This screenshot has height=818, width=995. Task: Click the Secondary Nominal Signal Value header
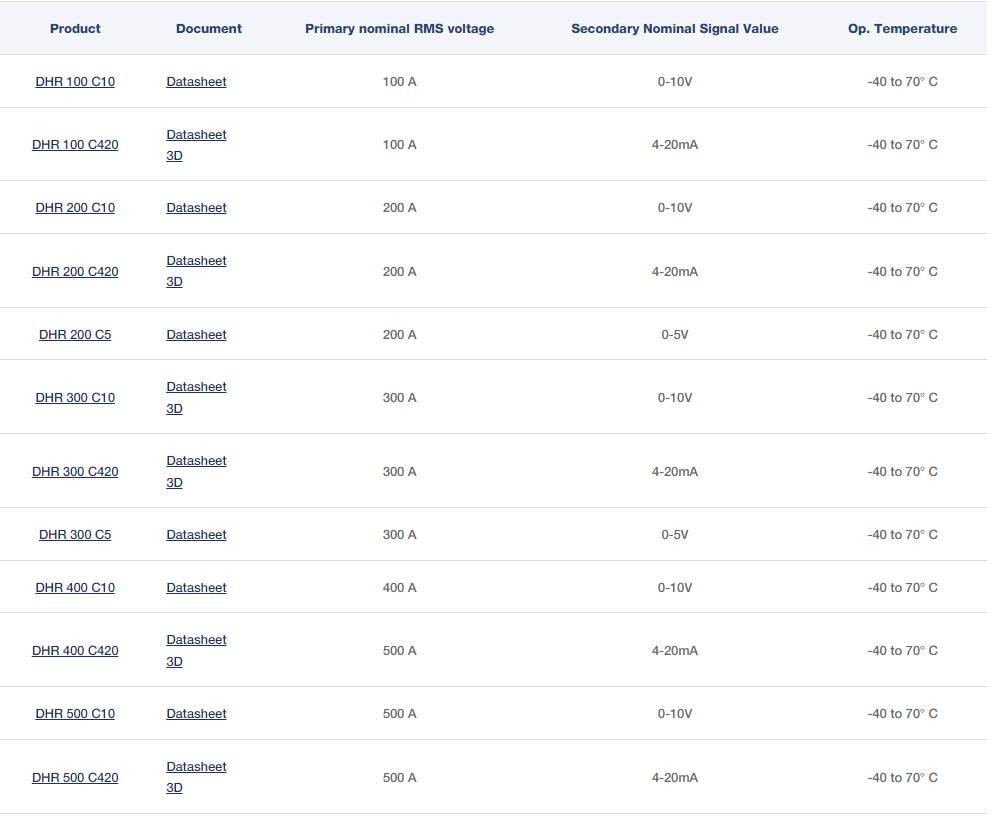[x=674, y=29]
